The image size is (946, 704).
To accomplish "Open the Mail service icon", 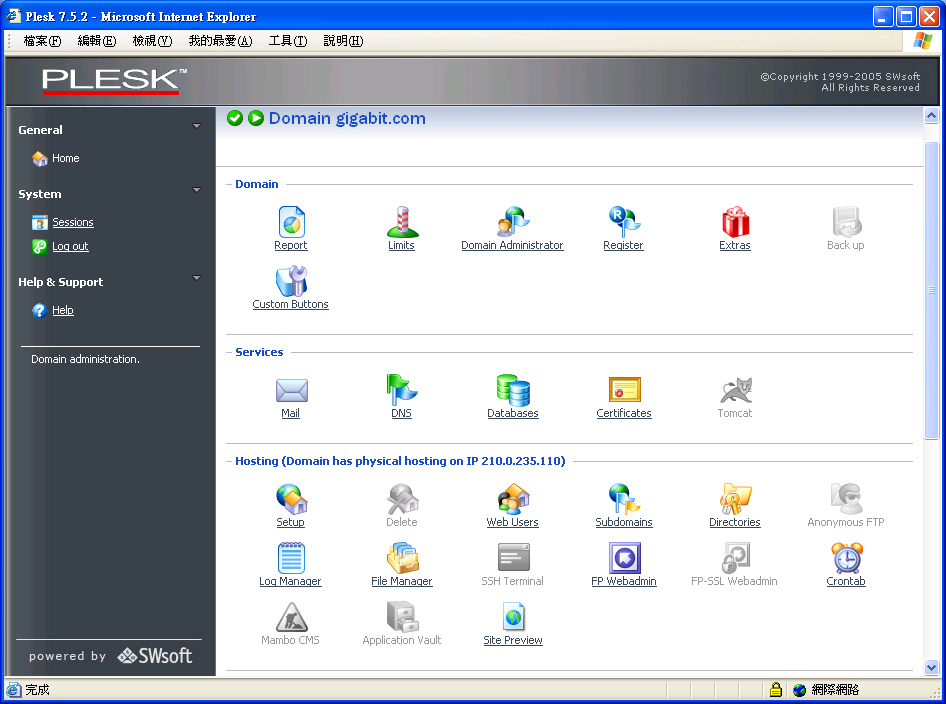I will (x=291, y=390).
